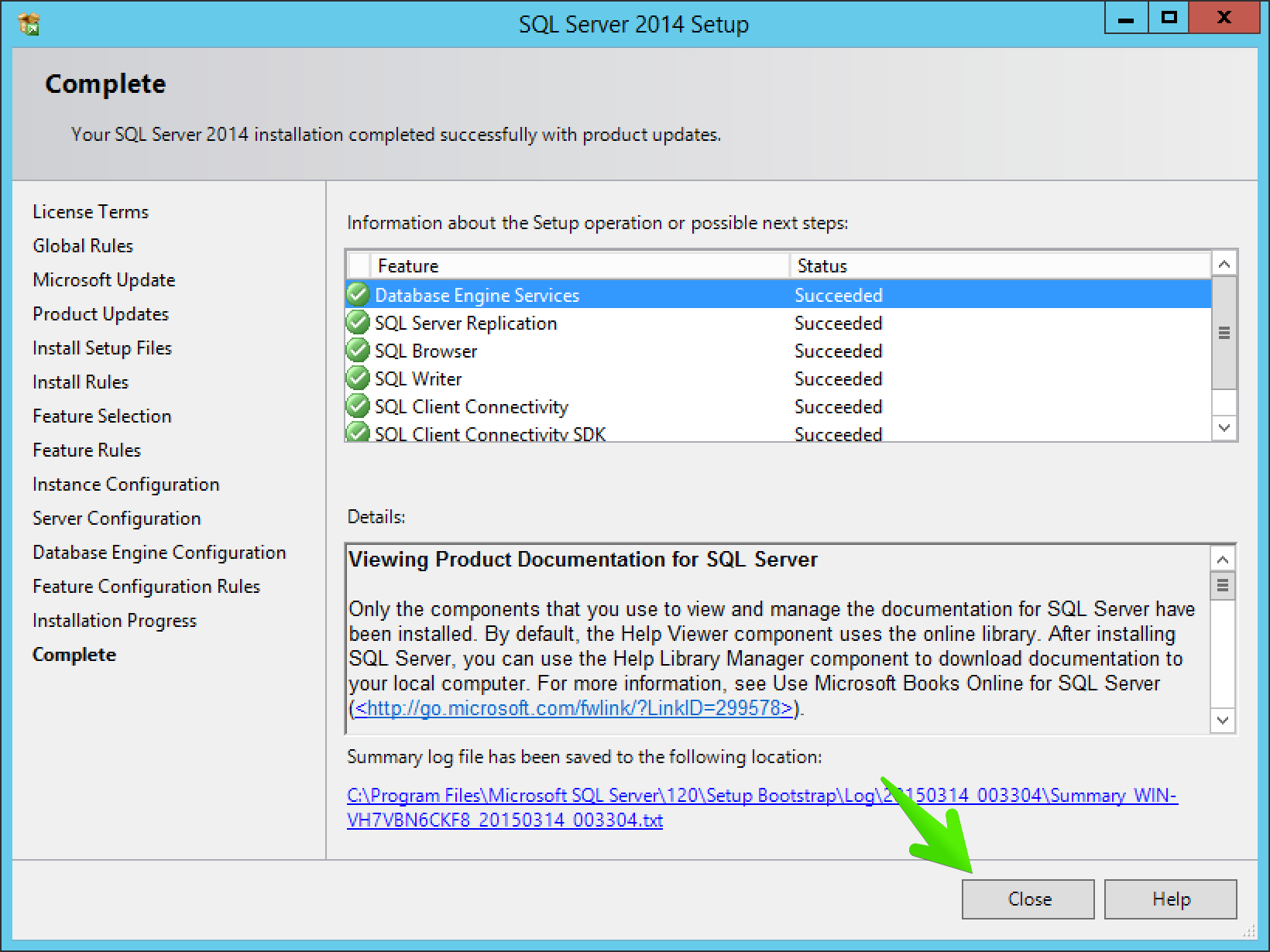Click Install Rules step in sidebar
Image resolution: width=1270 pixels, height=952 pixels.
pos(81,382)
